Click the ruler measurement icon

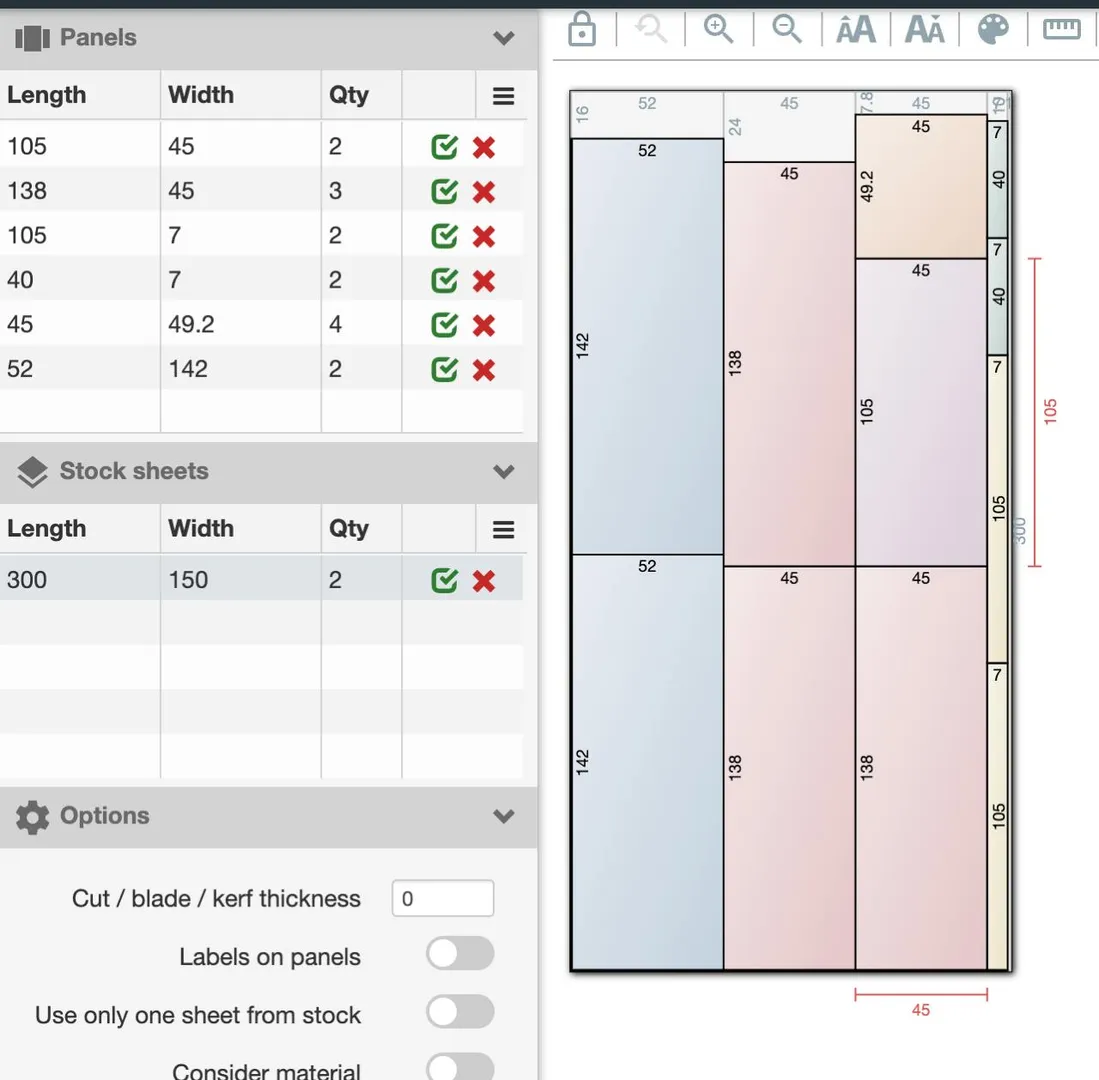point(1061,29)
